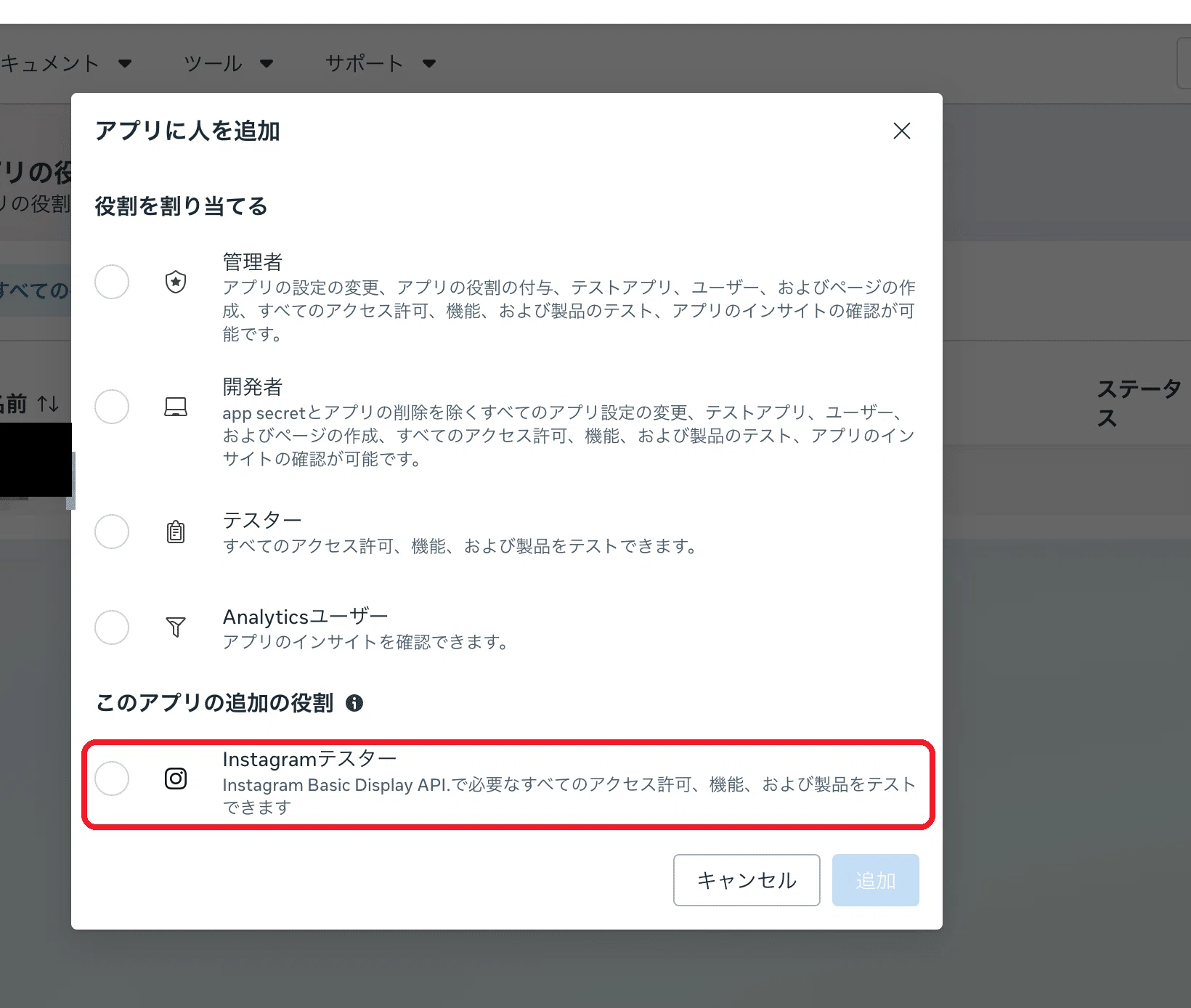The width and height of the screenshot is (1191, 1008).
Task: Click the 管理者 role title
Action: pyautogui.click(x=252, y=261)
